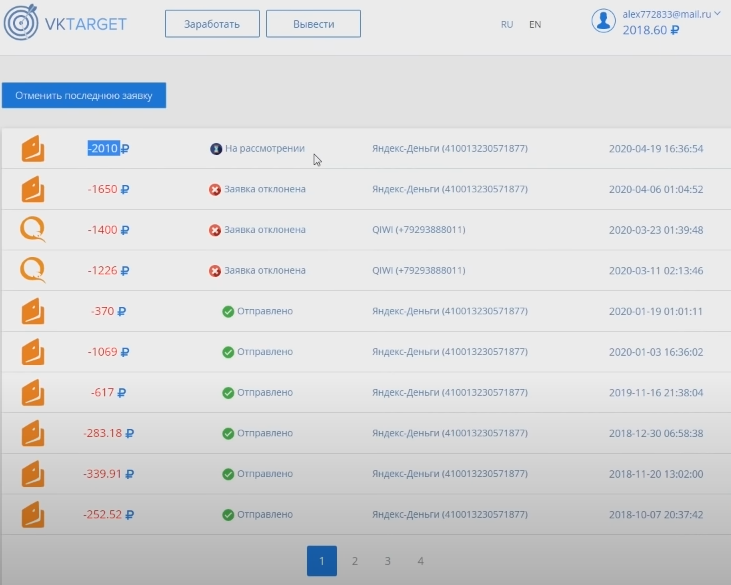This screenshot has width=731, height=585.
Task: Click the wallet icon in the -2010 row
Action: click(33, 148)
